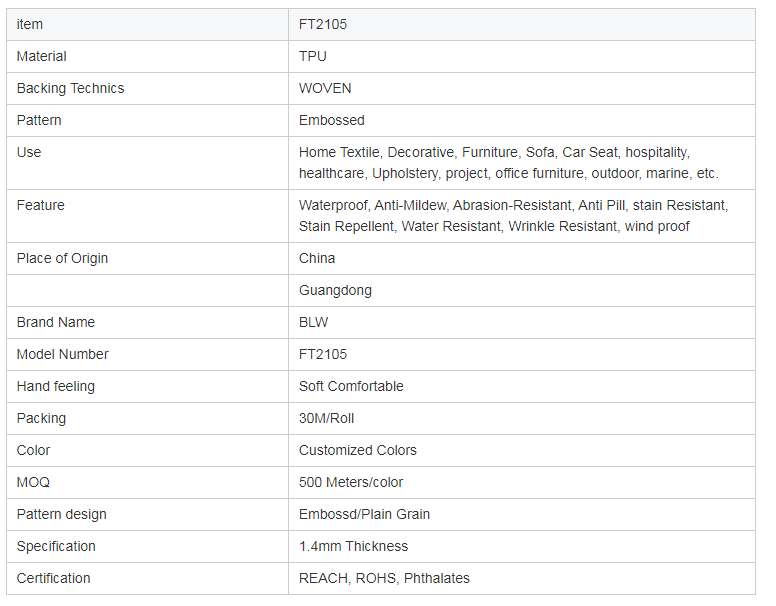Select the TPU material value
Viewport: 776px width, 606px height.
[312, 56]
